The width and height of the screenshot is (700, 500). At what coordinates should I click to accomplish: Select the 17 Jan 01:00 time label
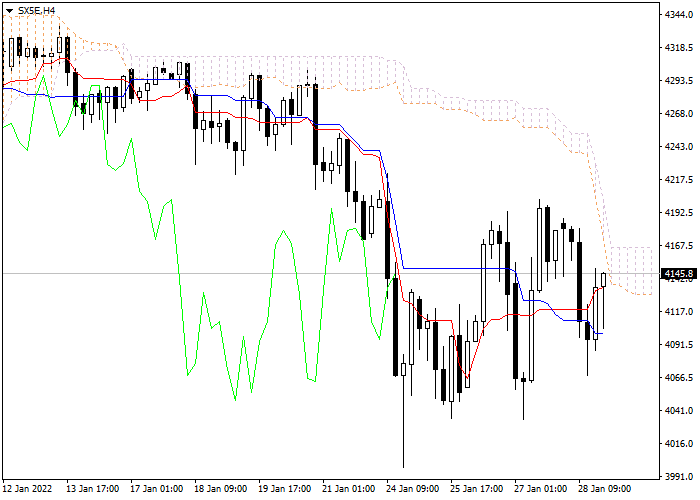157,489
